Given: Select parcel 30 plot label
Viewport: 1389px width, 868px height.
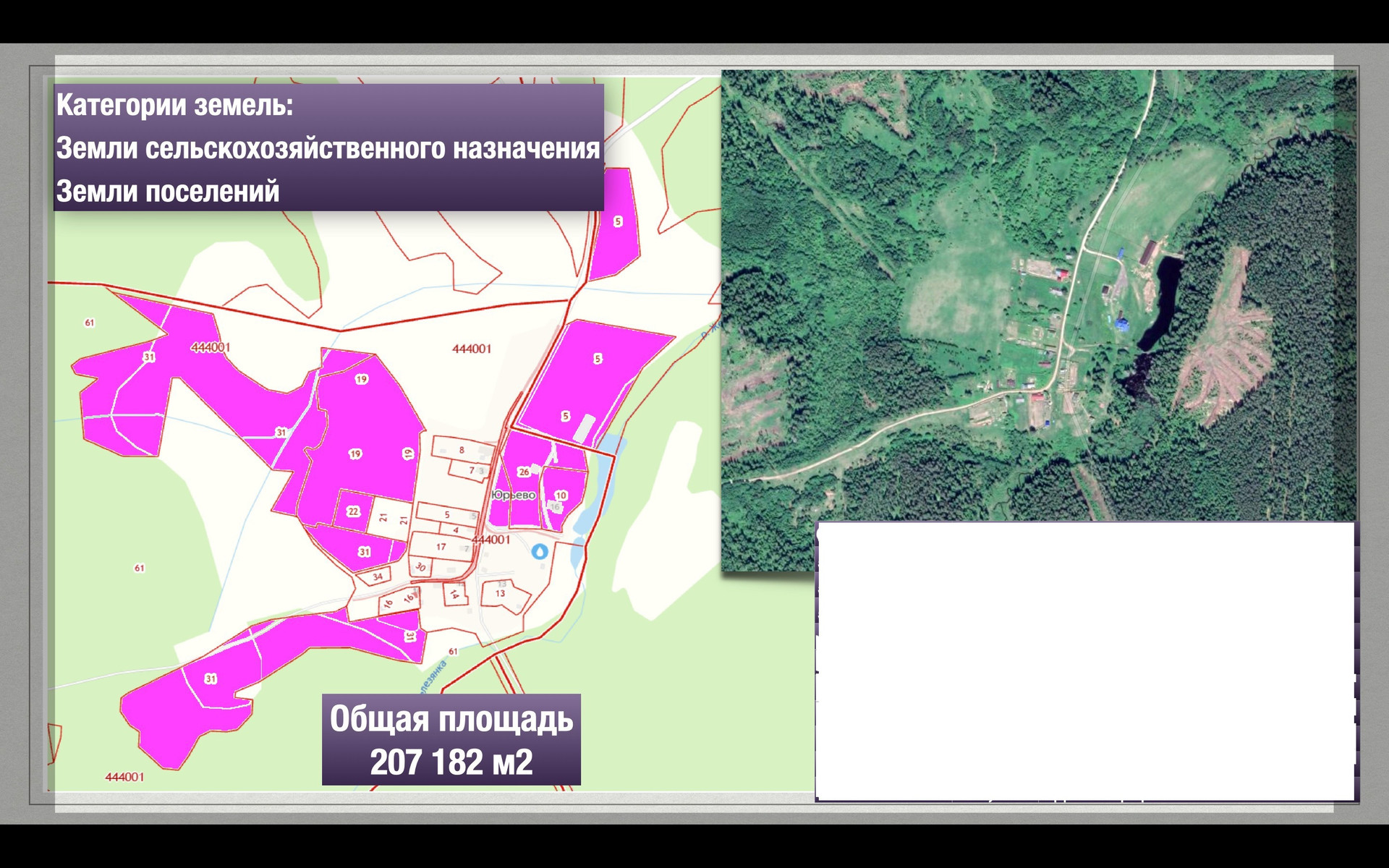Looking at the screenshot, I should [x=420, y=567].
